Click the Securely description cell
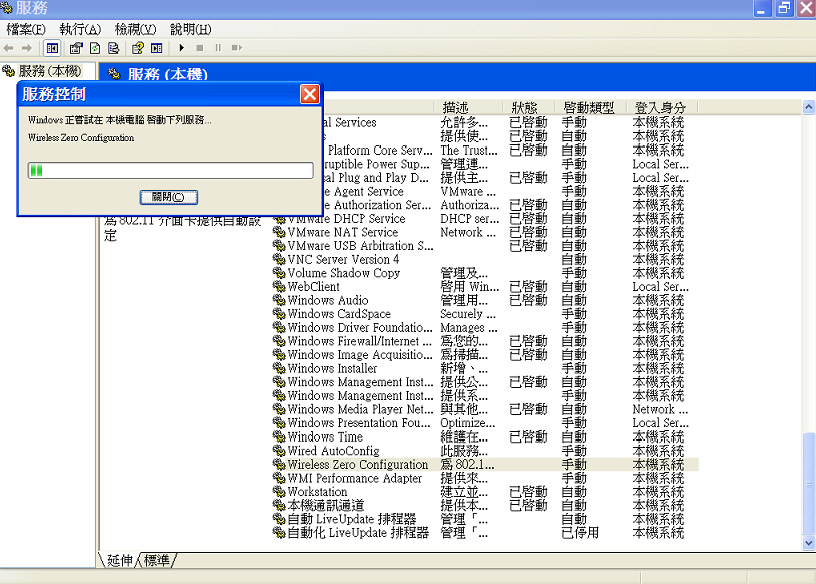Screen dimensions: 816x584 (x=467, y=314)
